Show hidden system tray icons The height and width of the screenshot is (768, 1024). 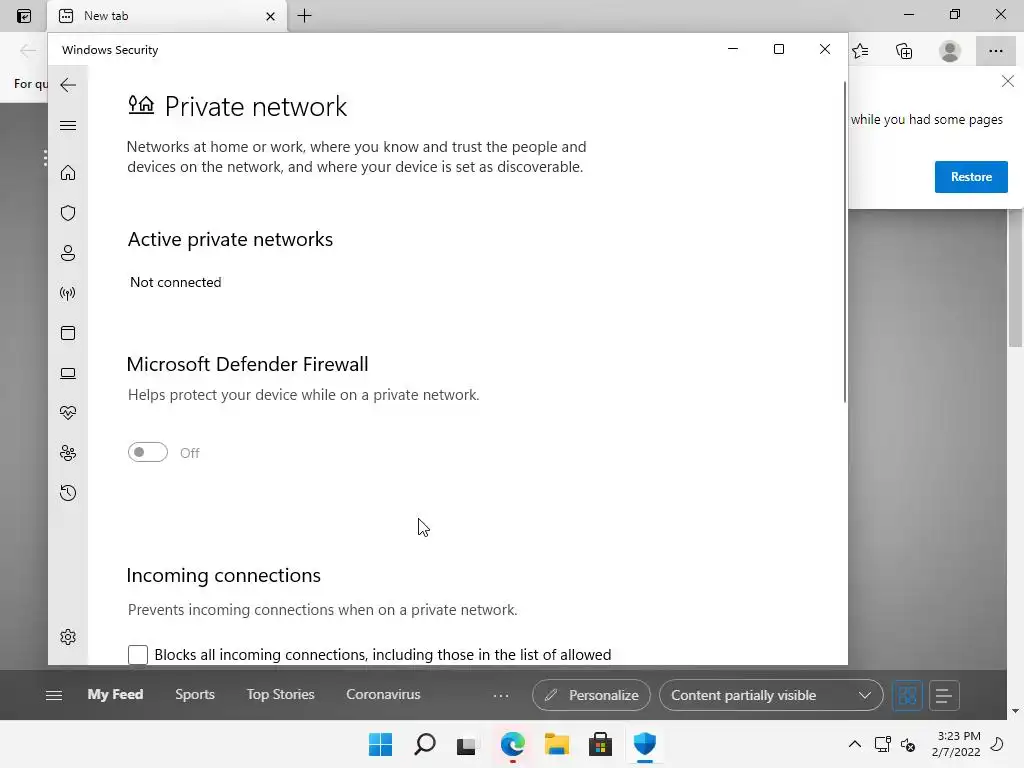854,744
